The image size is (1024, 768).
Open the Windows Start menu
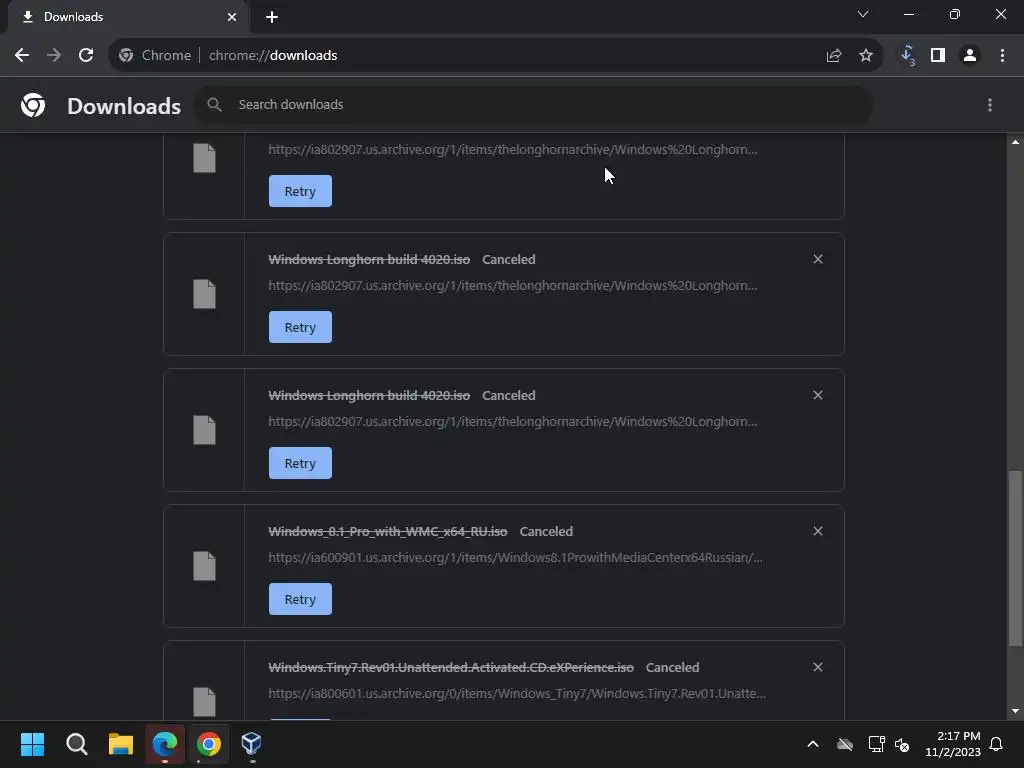coord(32,744)
